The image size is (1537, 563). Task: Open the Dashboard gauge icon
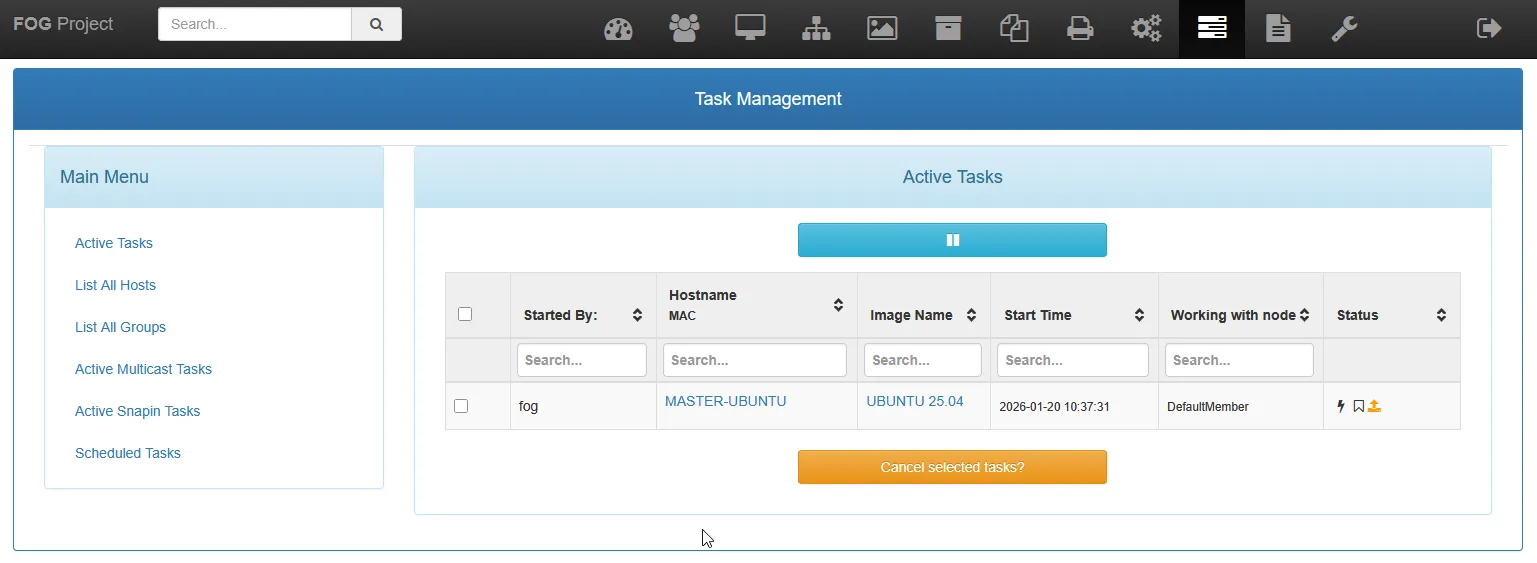click(x=618, y=29)
